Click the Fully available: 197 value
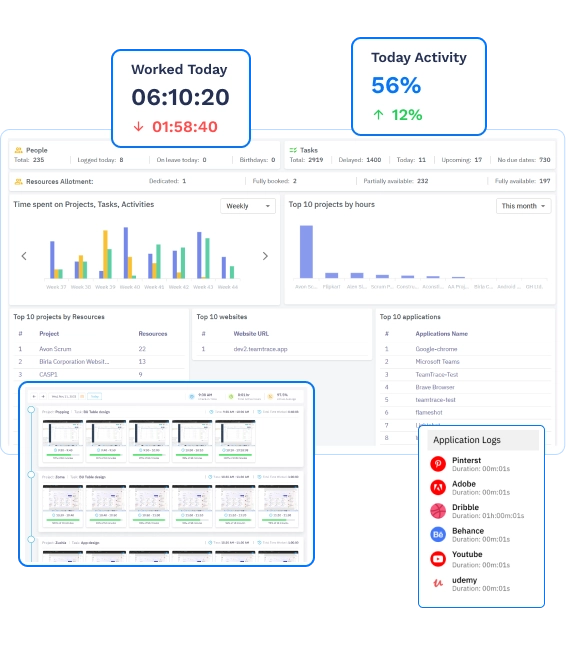This screenshot has height=653, width=566. 522,181
